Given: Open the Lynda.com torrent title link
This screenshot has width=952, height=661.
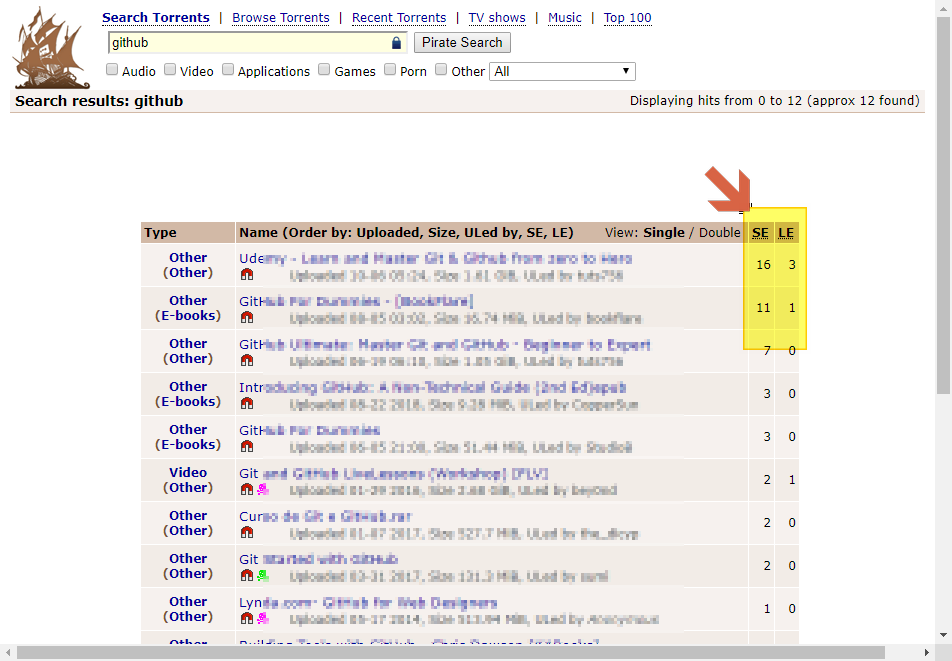Looking at the screenshot, I should [x=368, y=603].
